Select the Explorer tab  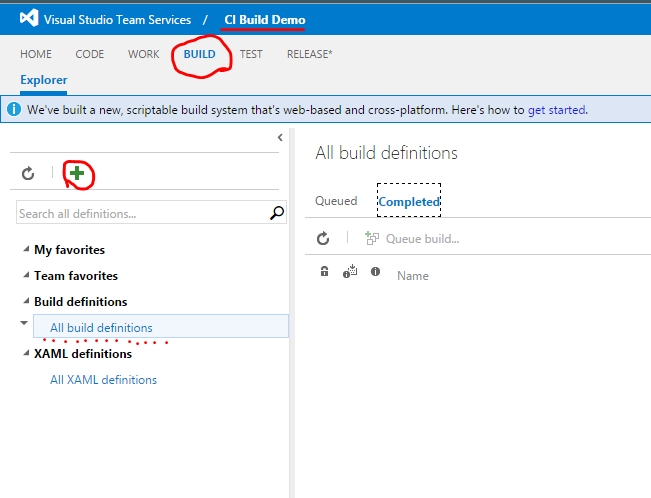pos(44,80)
